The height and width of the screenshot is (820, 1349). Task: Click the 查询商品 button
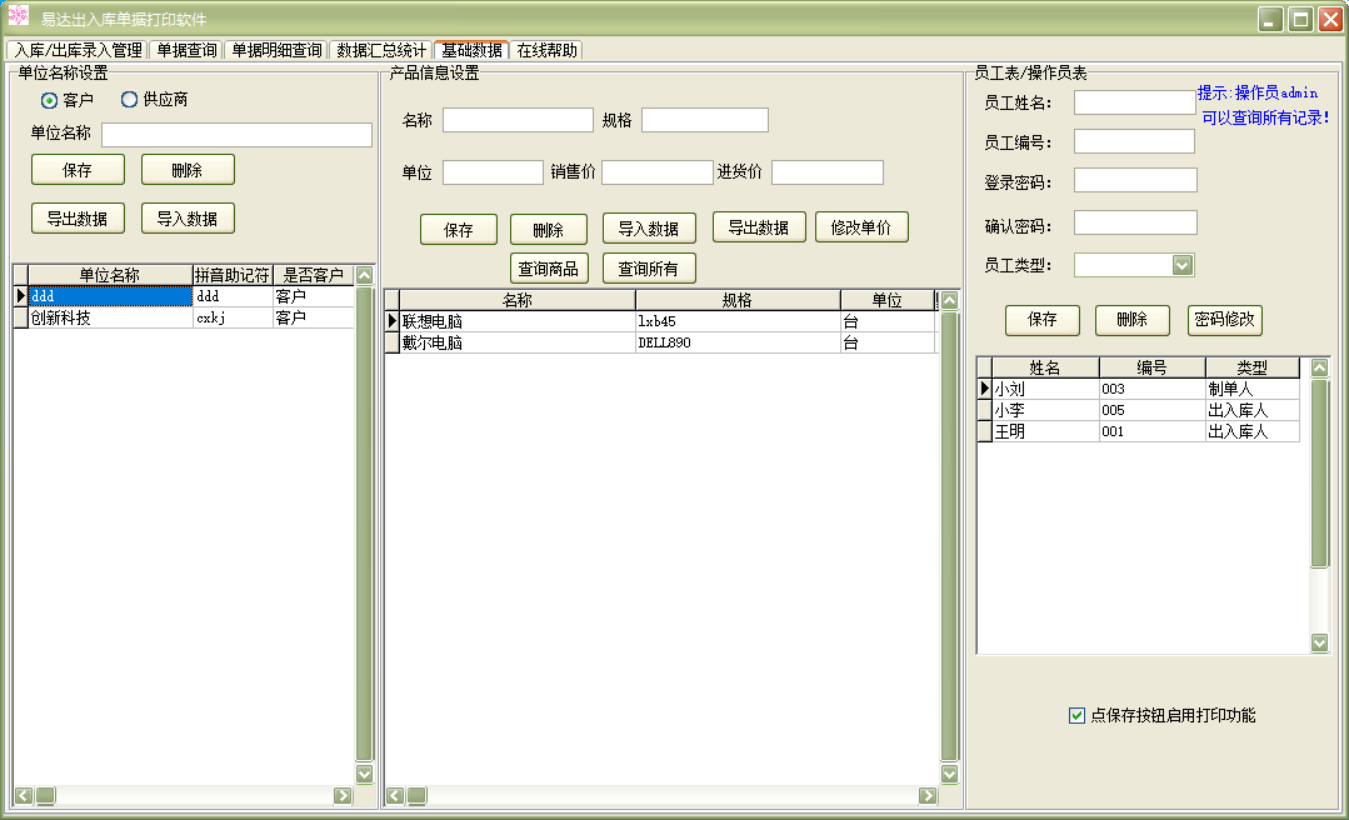pyautogui.click(x=549, y=268)
